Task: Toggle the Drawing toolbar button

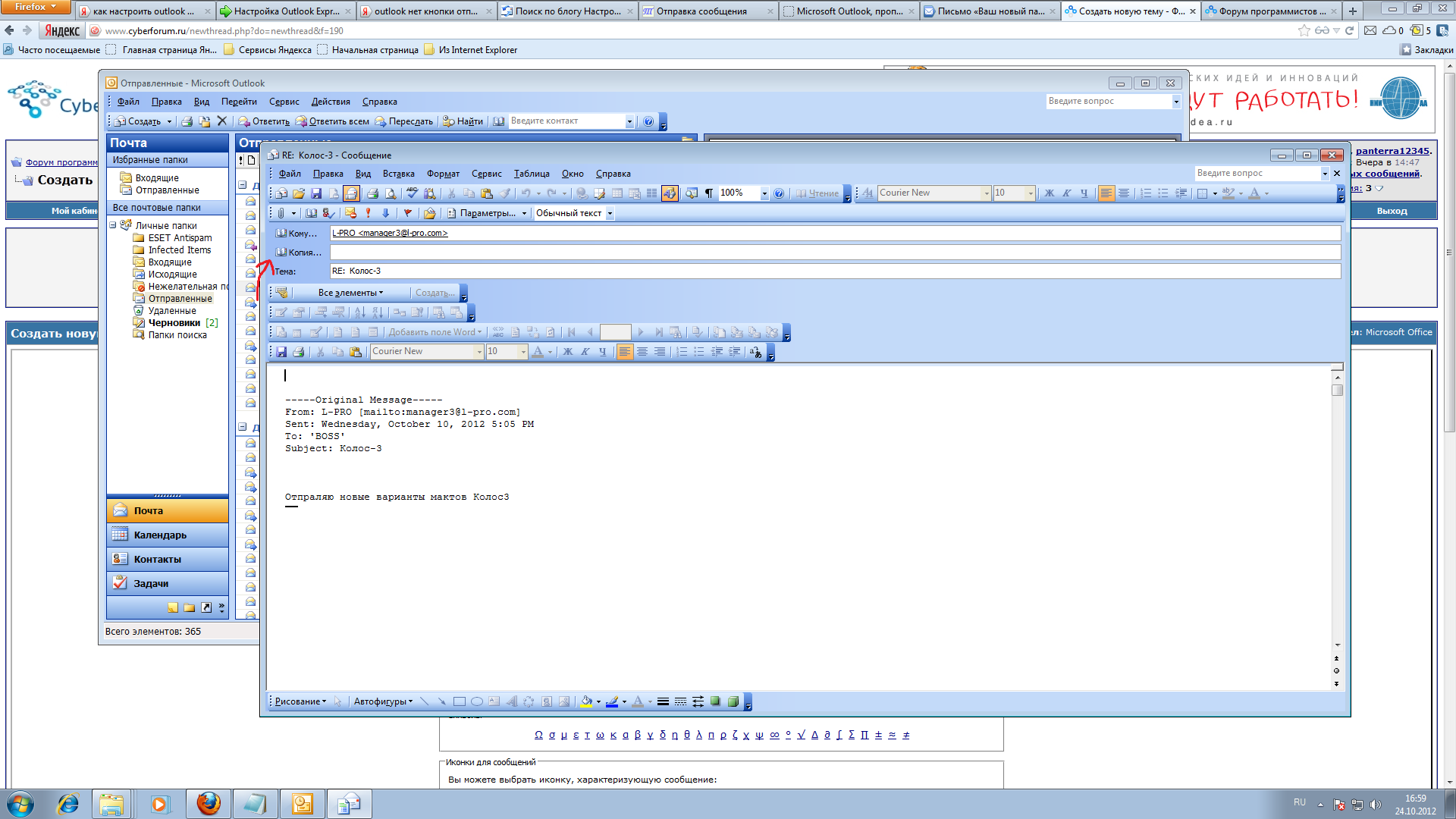Action: 670,193
